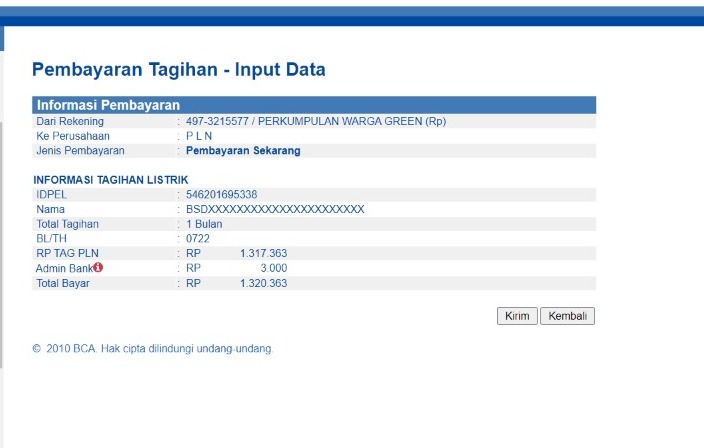
Task: Click the red info icon beside Admin Bank
Action: (98, 268)
